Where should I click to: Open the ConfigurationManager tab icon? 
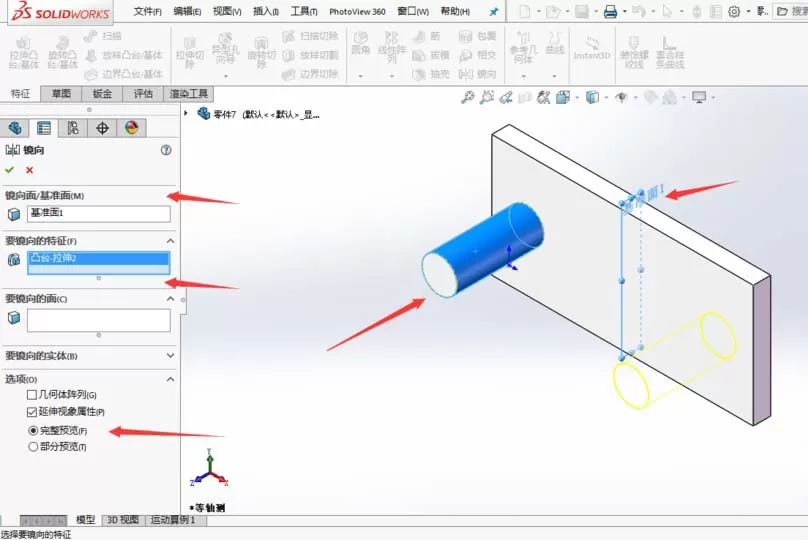click(73, 128)
